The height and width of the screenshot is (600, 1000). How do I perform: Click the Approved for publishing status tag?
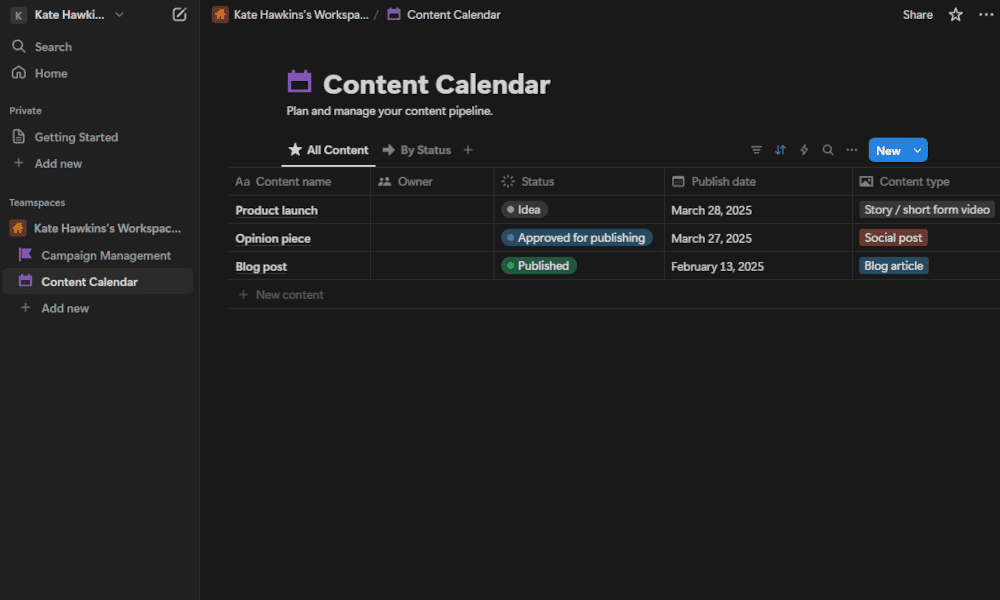577,238
